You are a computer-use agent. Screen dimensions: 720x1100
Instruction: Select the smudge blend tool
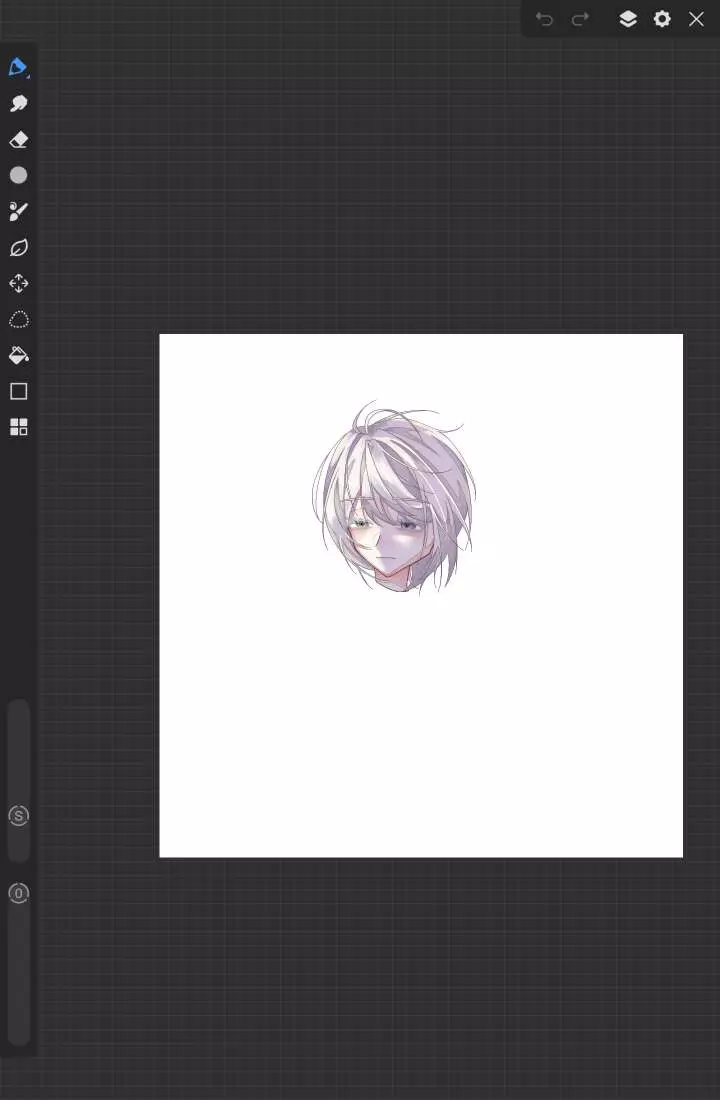point(18,104)
